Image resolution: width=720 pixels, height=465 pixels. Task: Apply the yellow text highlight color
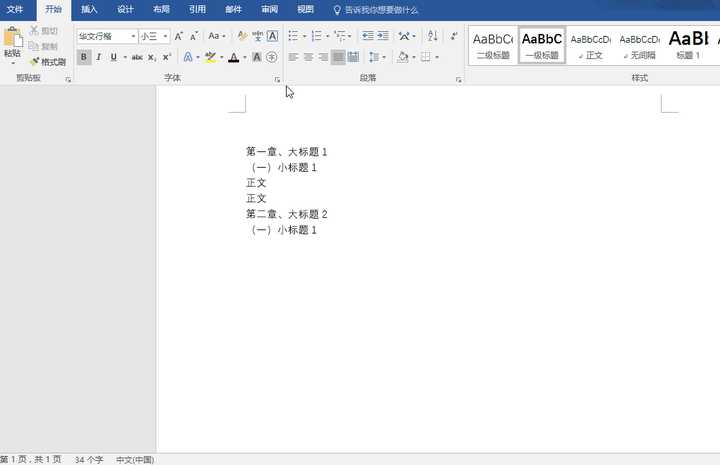[210, 57]
